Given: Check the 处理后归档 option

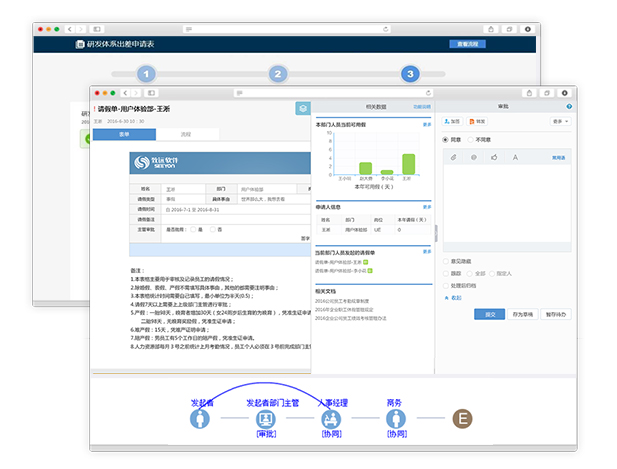Looking at the screenshot, I should tap(445, 285).
